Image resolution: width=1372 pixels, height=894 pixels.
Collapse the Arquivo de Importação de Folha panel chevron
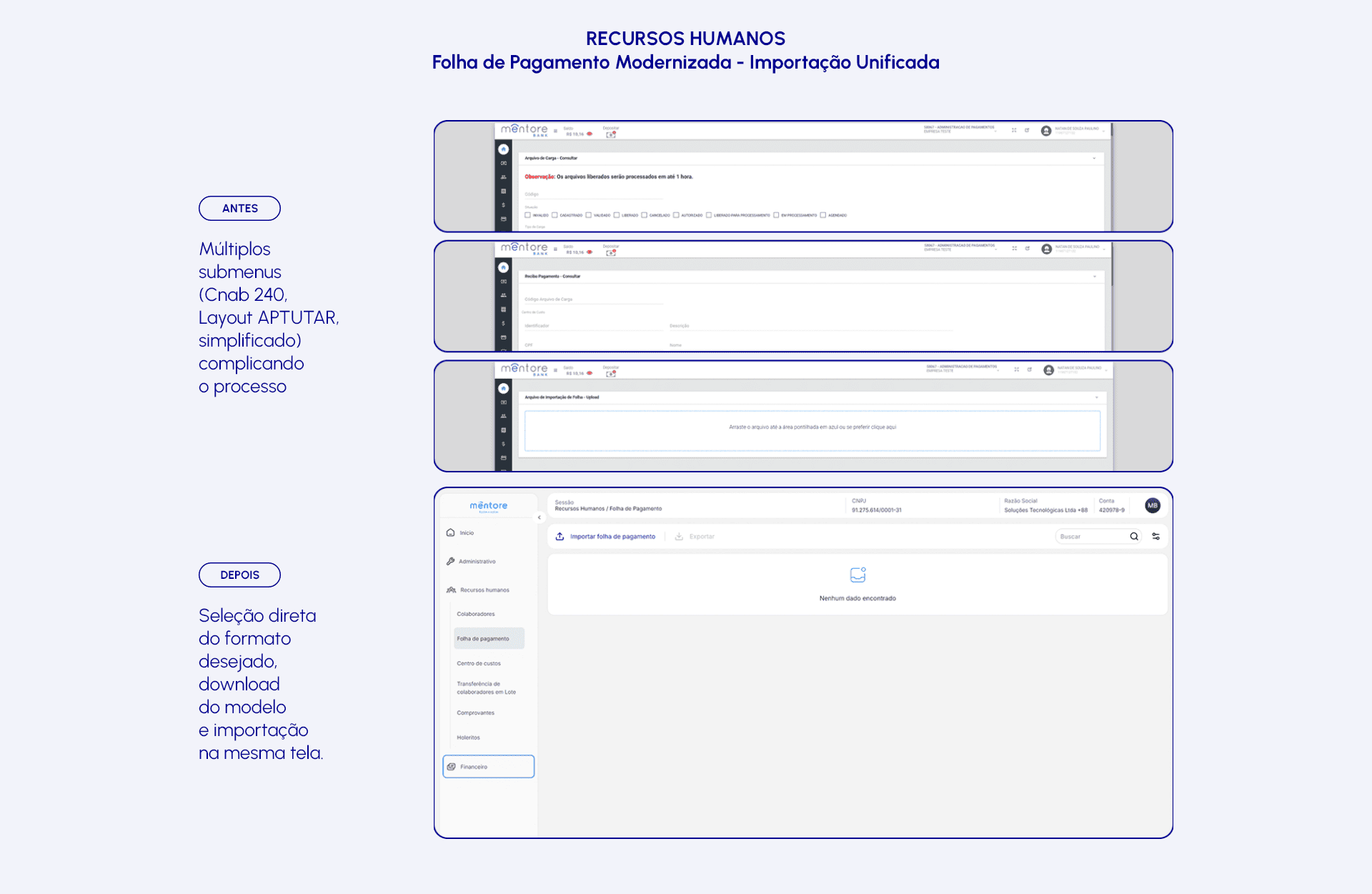pyautogui.click(x=1097, y=397)
